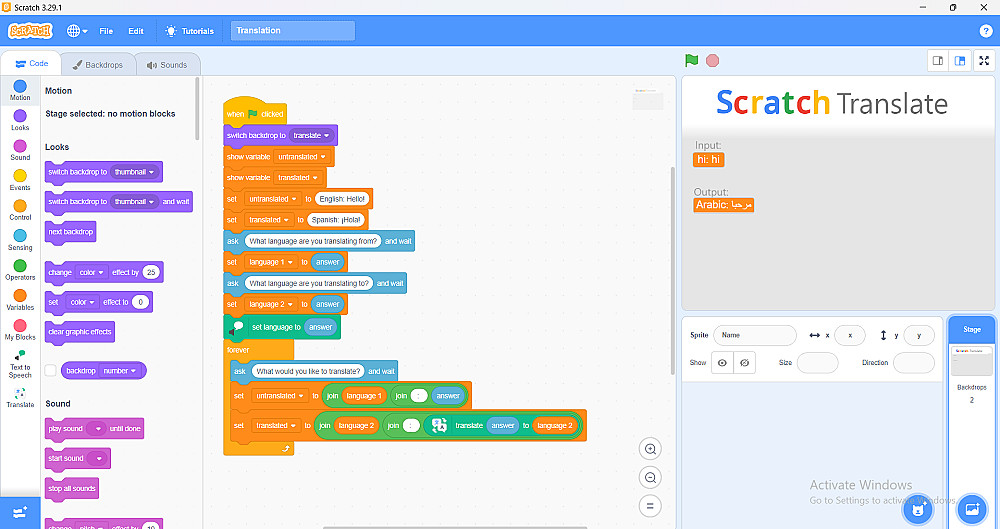The width and height of the screenshot is (1000, 529).
Task: Switch to the Sounds tab
Action: pos(167,64)
